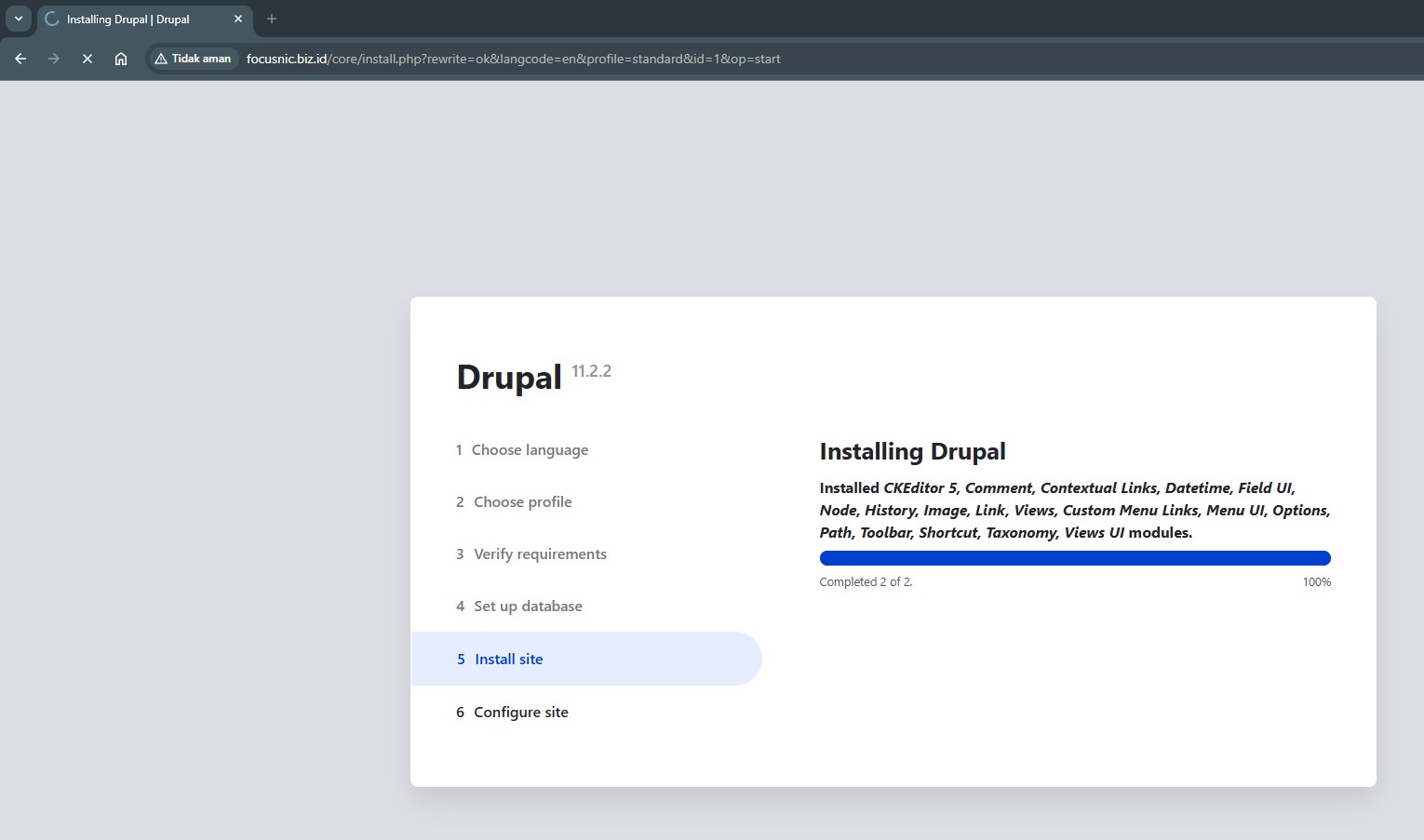
Task: Click the "Choose profile" step
Action: [x=522, y=502]
